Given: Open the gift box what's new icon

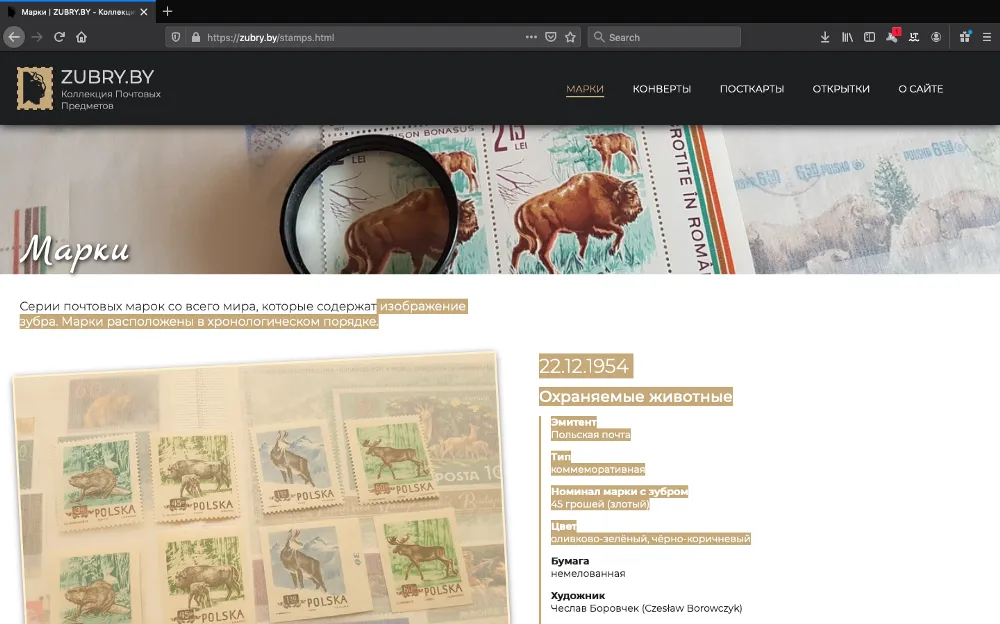Looking at the screenshot, I should 965,37.
